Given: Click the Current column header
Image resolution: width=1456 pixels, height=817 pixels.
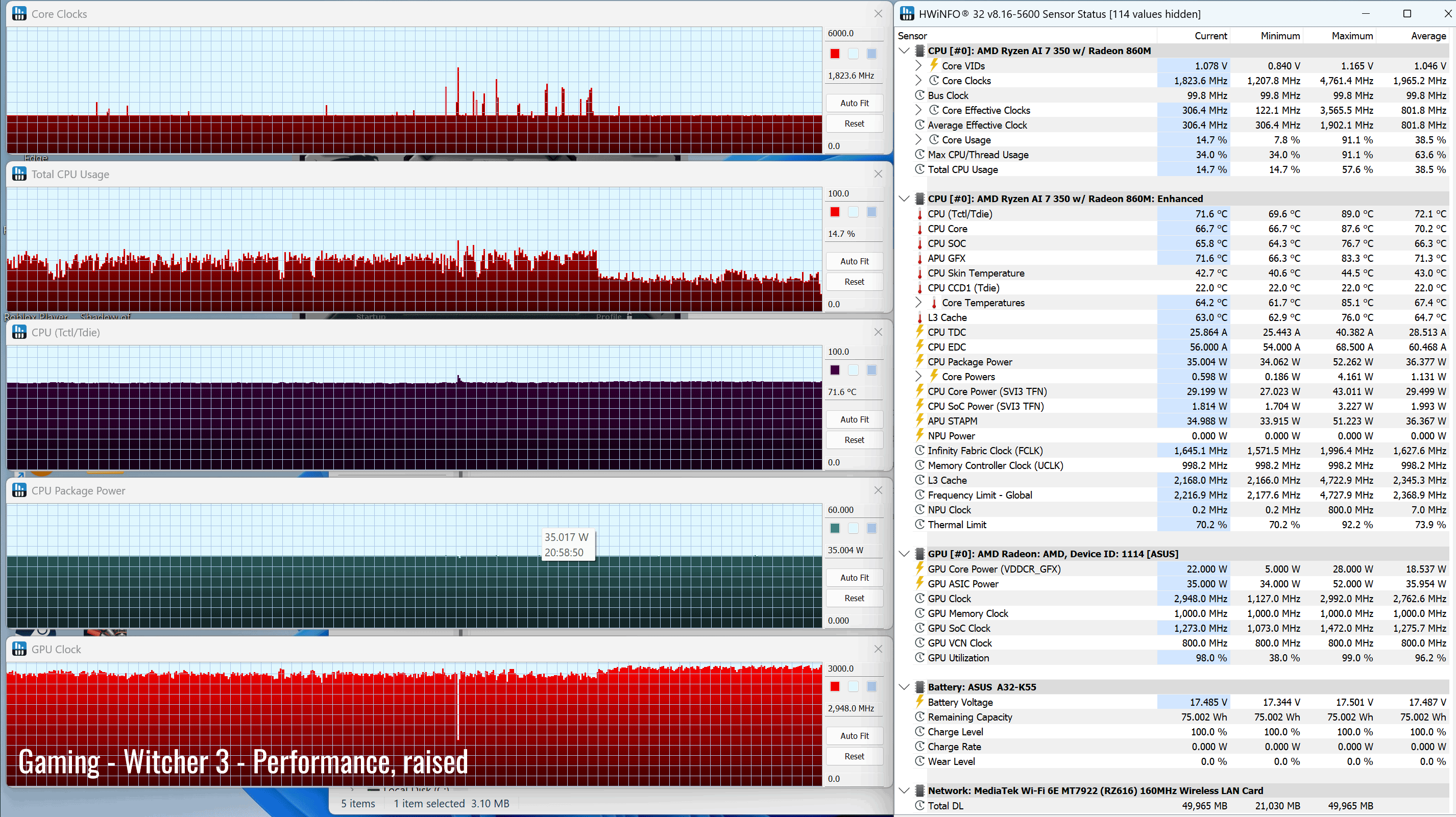Looking at the screenshot, I should click(x=1210, y=36).
